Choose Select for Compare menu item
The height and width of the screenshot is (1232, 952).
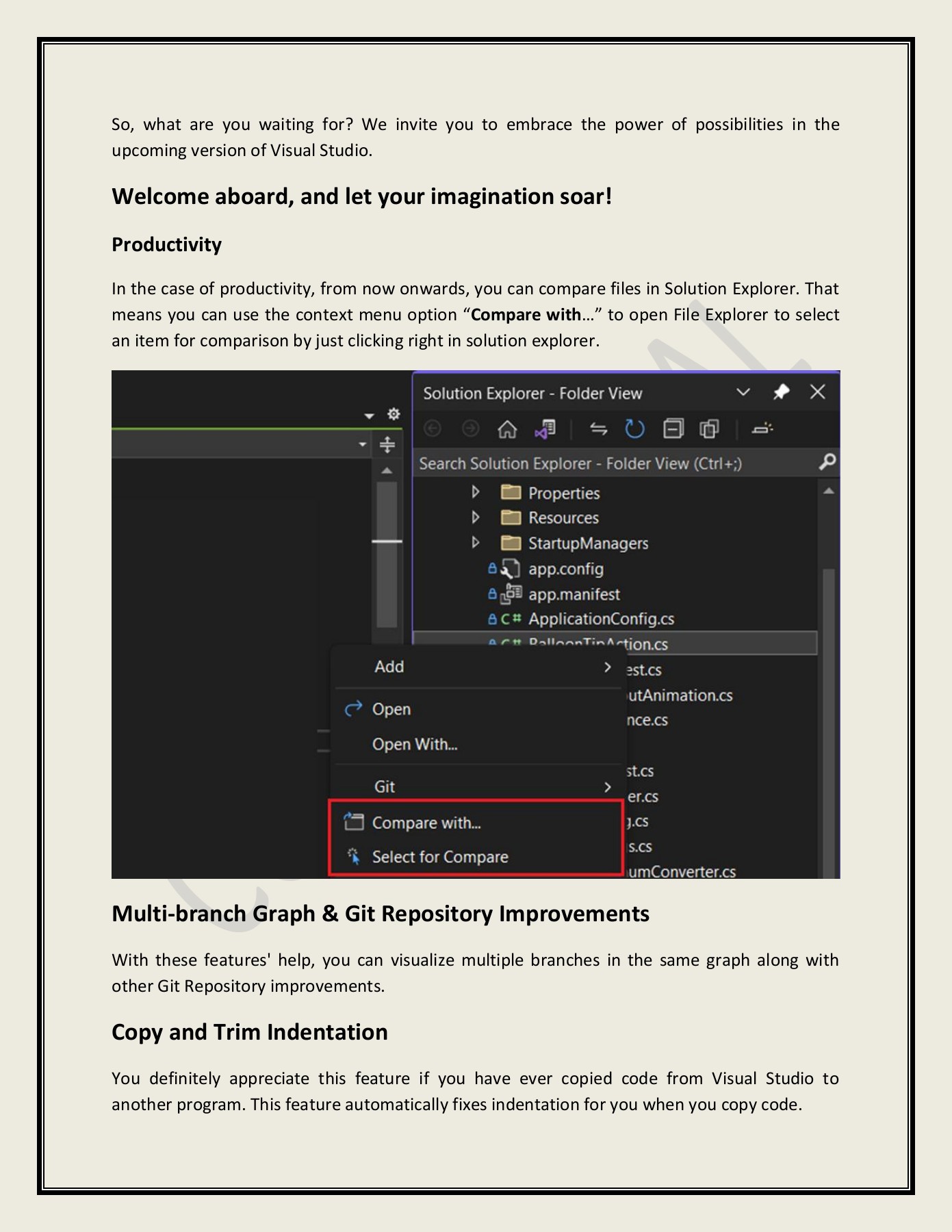point(439,857)
